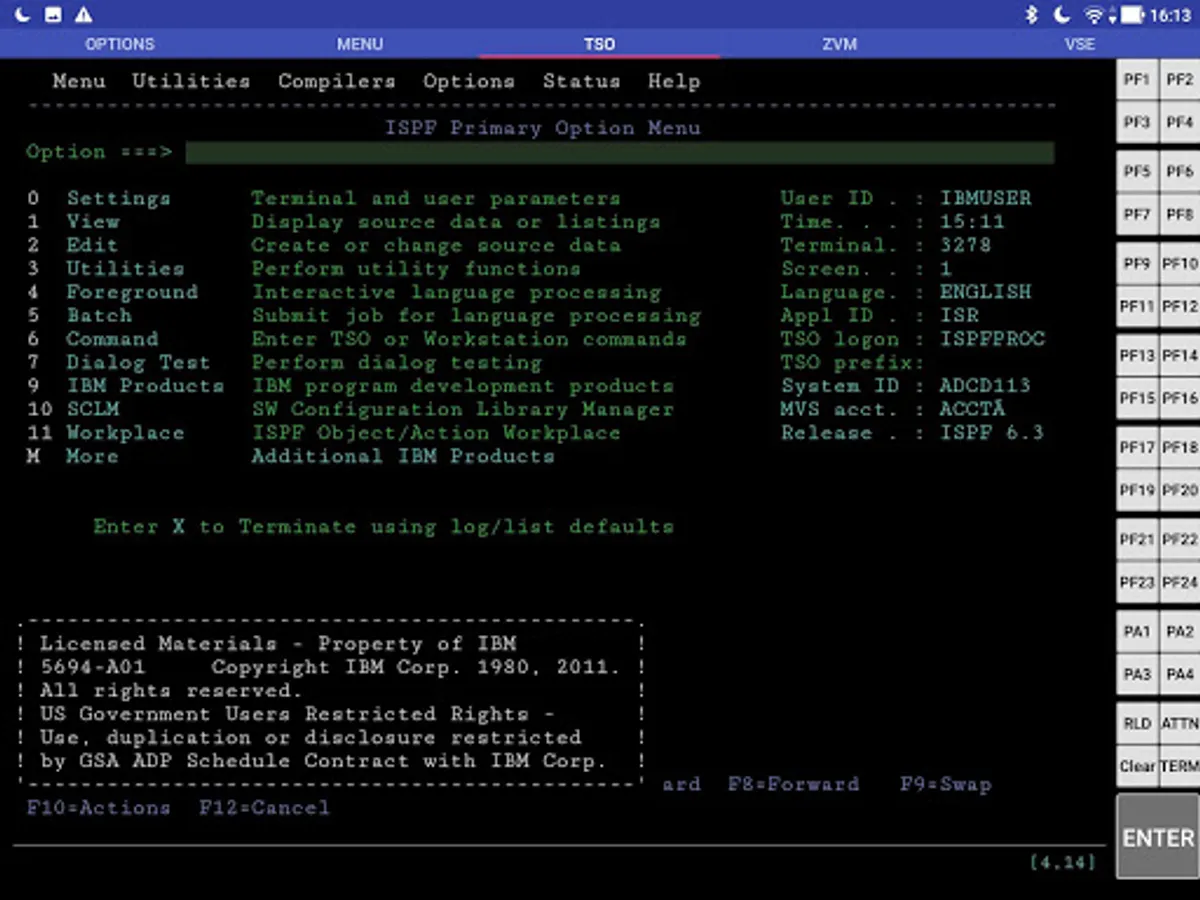Tap the RLD key button

point(1137,724)
